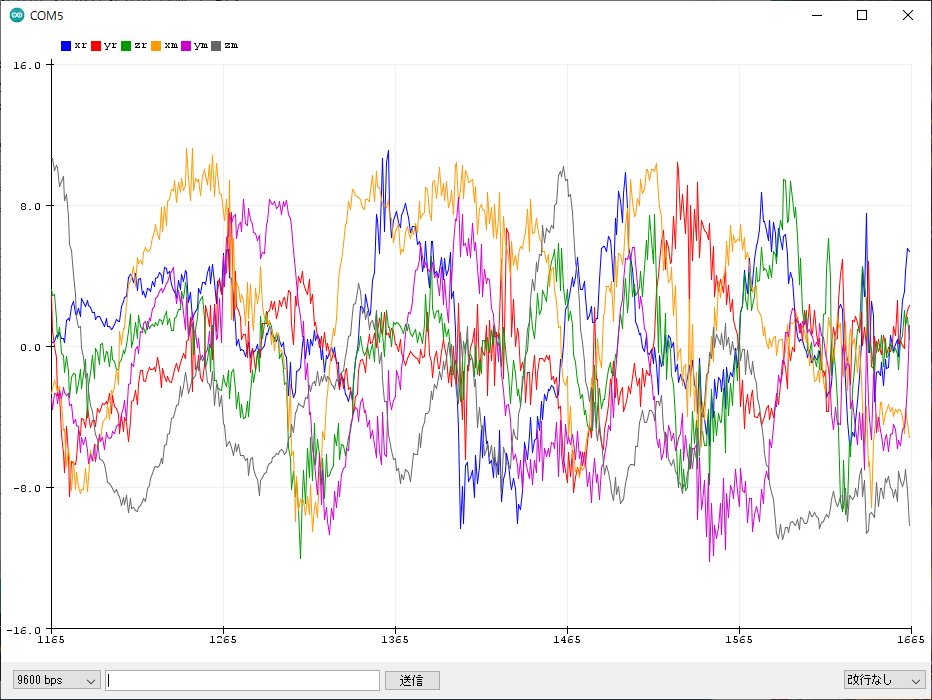Focus the serial message input field
This screenshot has width=932, height=700.
[243, 680]
